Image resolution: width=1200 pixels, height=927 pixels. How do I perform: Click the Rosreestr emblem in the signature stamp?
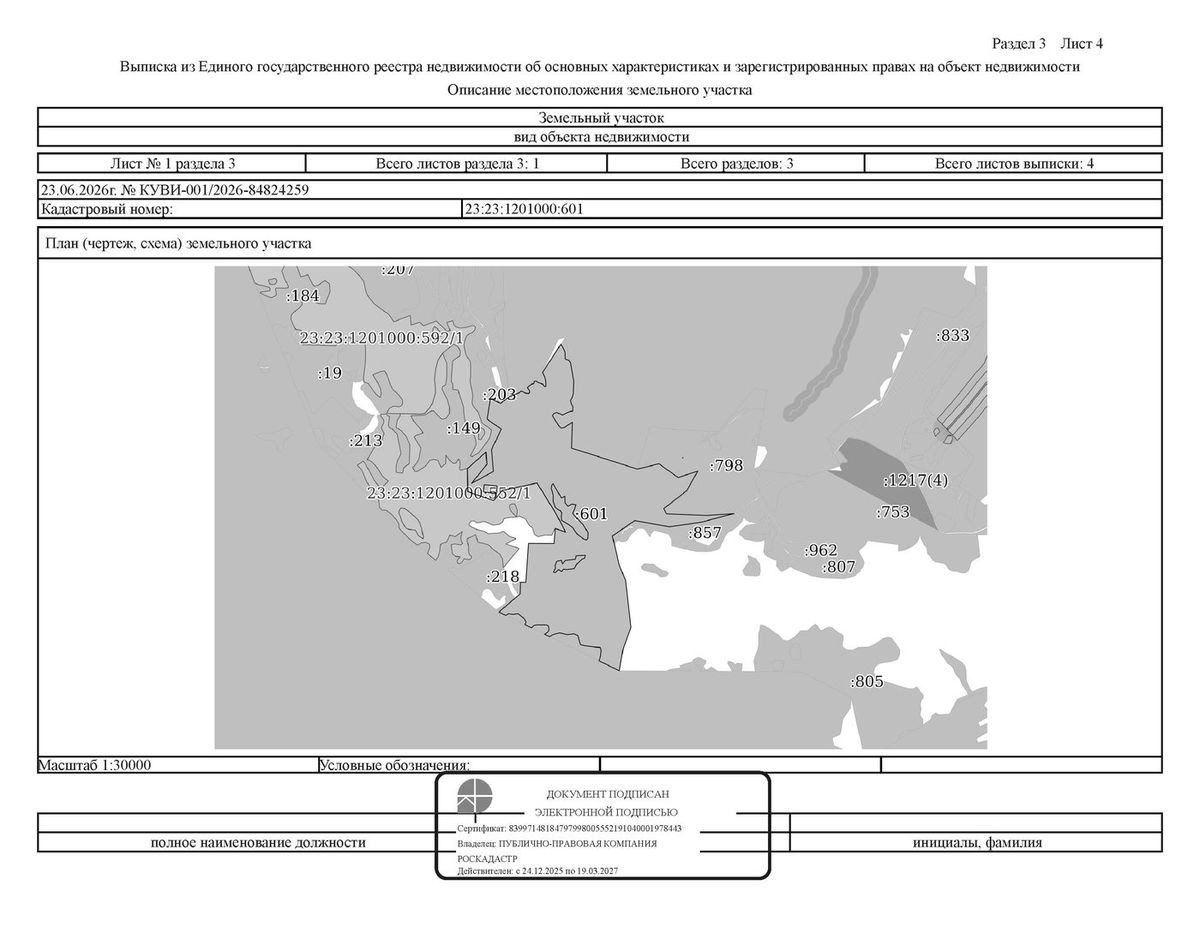pos(475,799)
